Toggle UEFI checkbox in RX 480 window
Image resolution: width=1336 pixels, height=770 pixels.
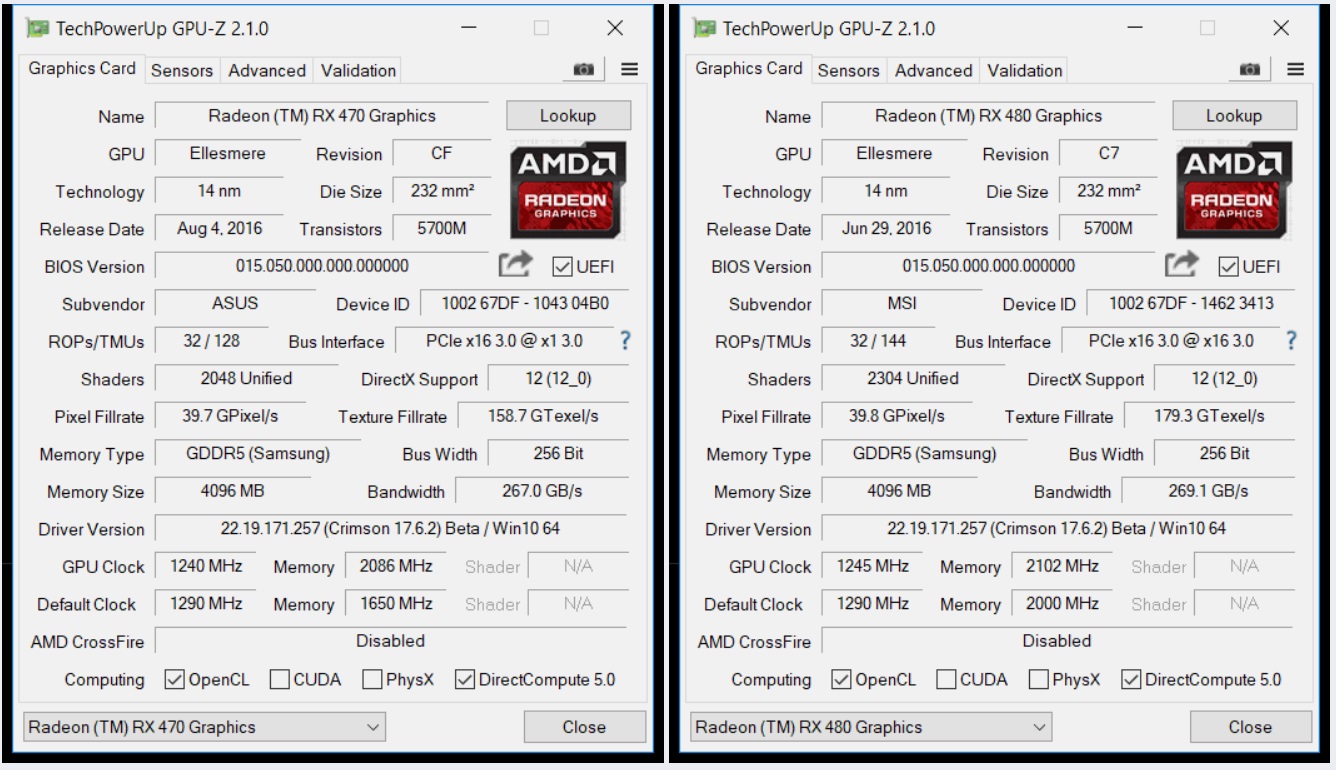[x=1228, y=267]
